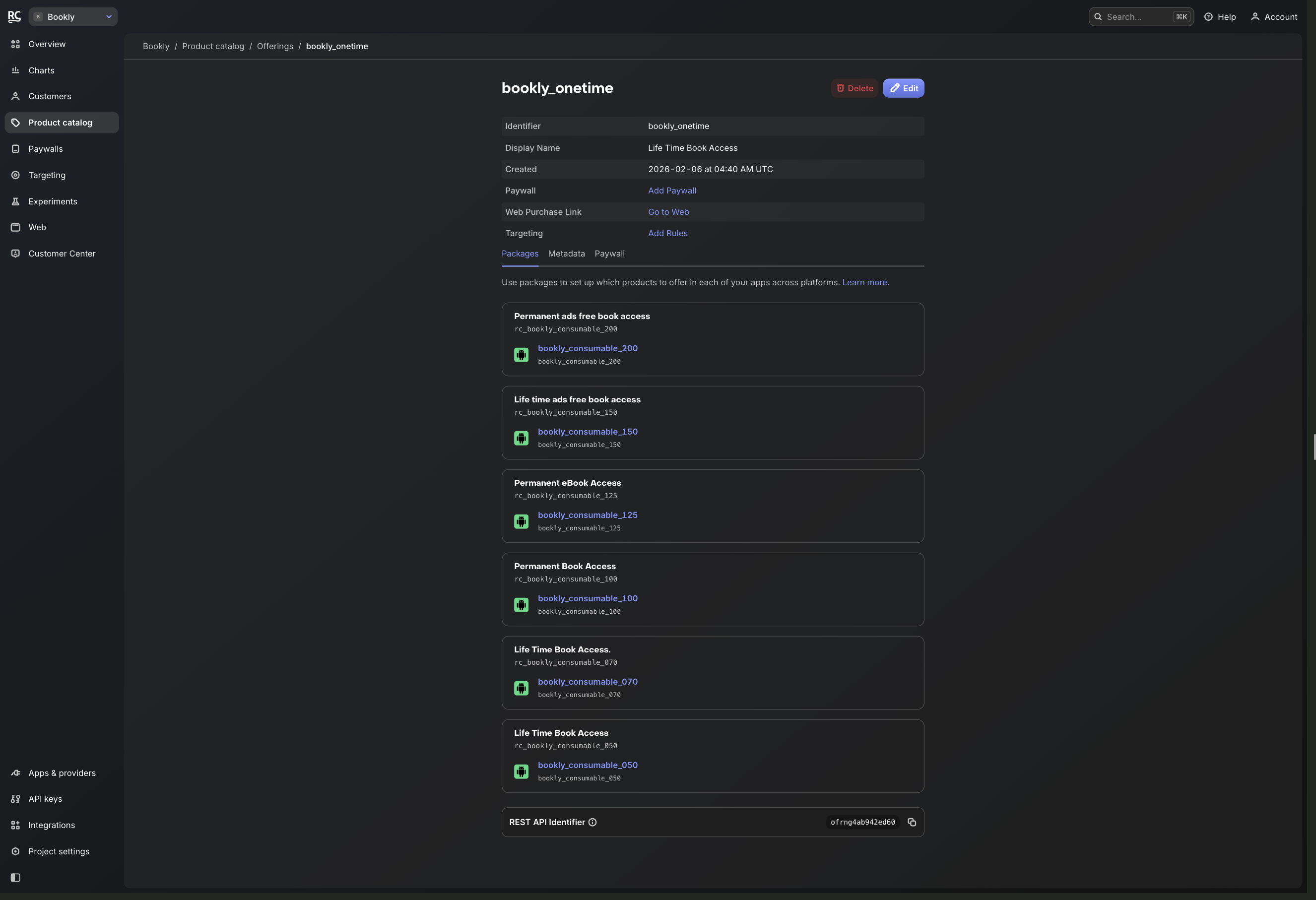Click the page vertical scrollbar thumb
Viewport: 1316px width, 900px height.
[x=1314, y=447]
